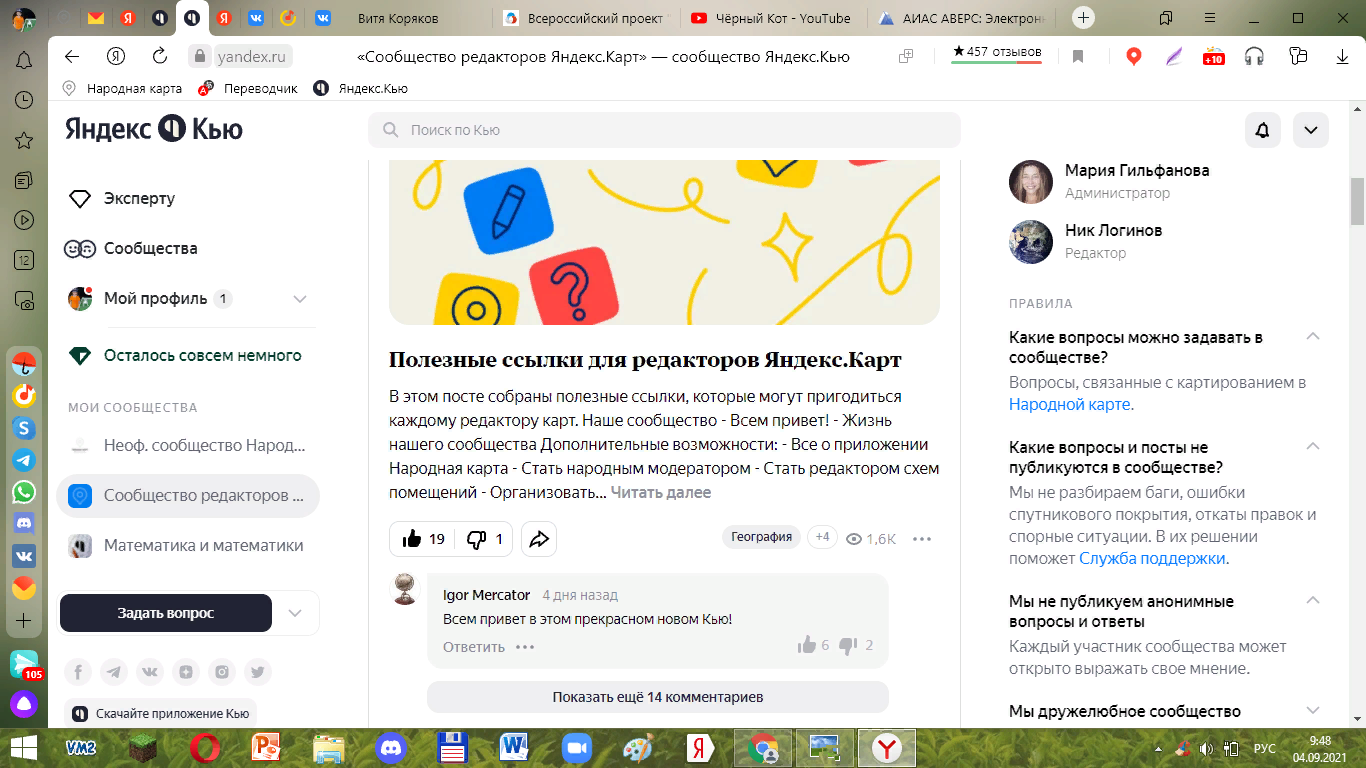The height and width of the screenshot is (768, 1366).
Task: Click the browser back arrow
Action: 71,57
